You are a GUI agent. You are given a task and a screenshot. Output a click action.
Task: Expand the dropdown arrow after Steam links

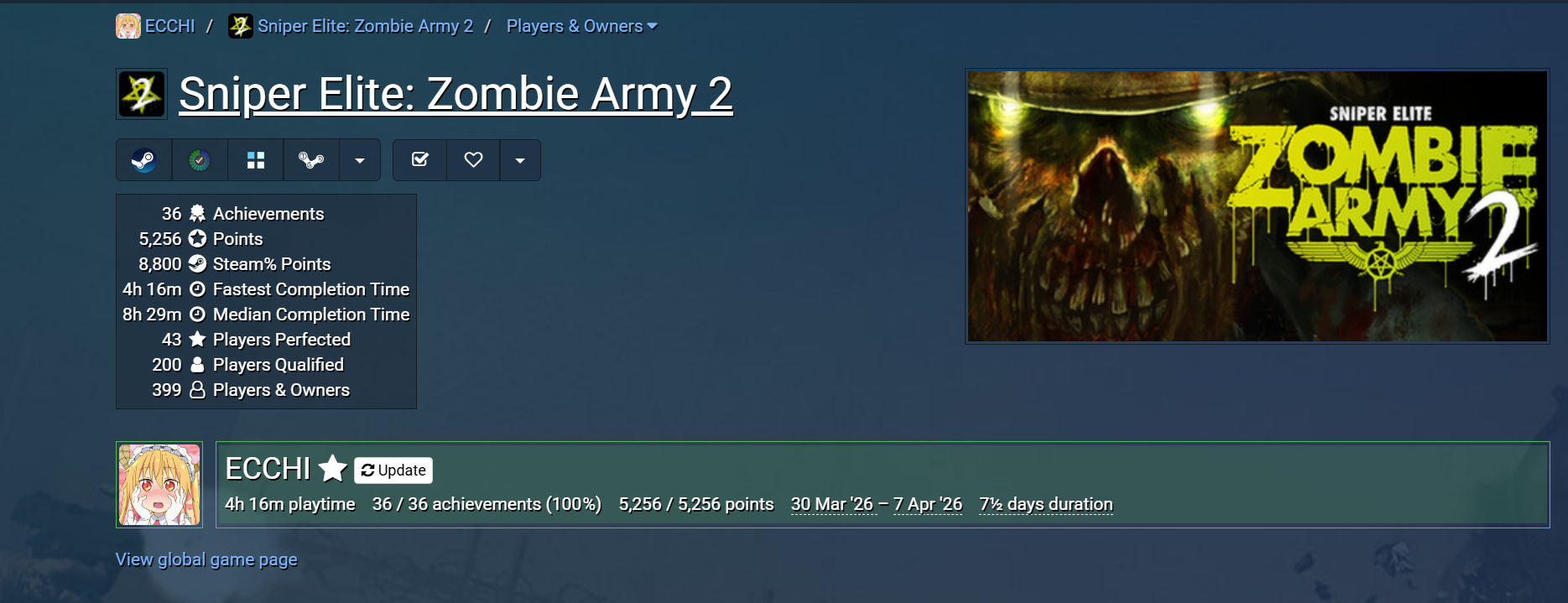[360, 160]
